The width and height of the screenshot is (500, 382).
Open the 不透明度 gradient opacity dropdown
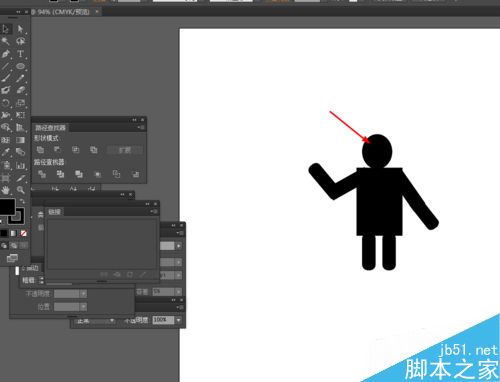click(83, 294)
